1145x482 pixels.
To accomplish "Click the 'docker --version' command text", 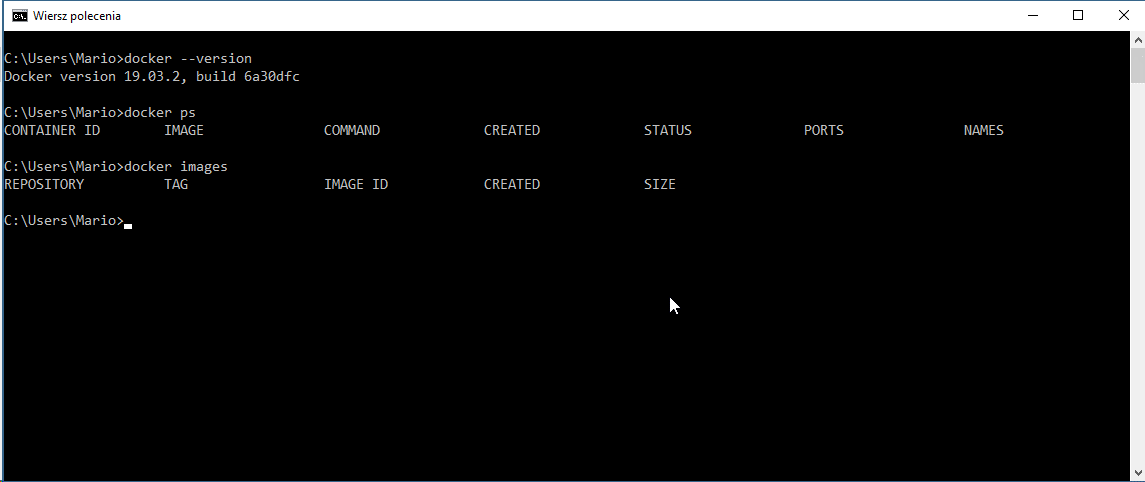I will pyautogui.click(x=188, y=58).
